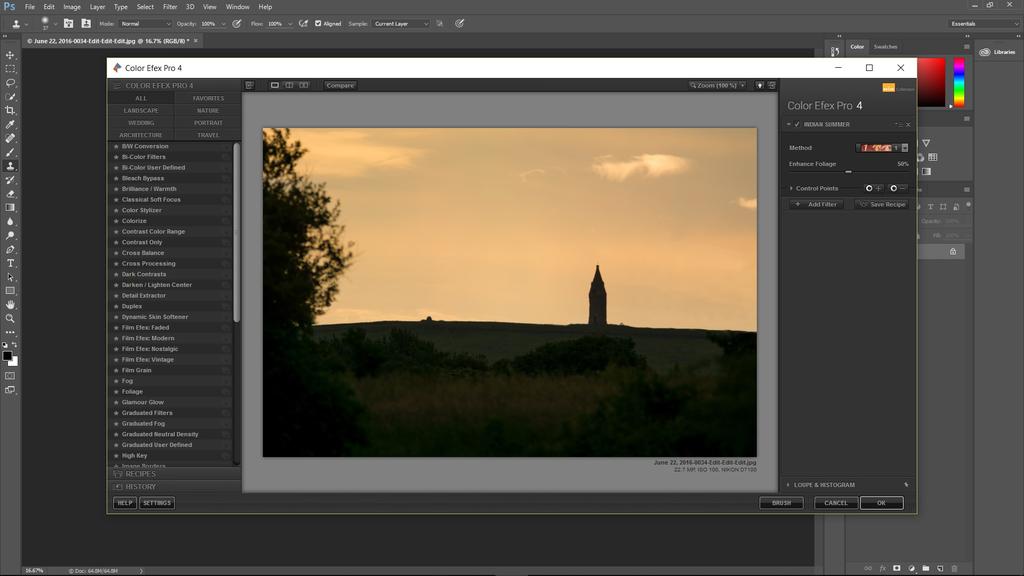Choose Film Efex: Vintage from filter list
1024x576 pixels.
click(147, 360)
